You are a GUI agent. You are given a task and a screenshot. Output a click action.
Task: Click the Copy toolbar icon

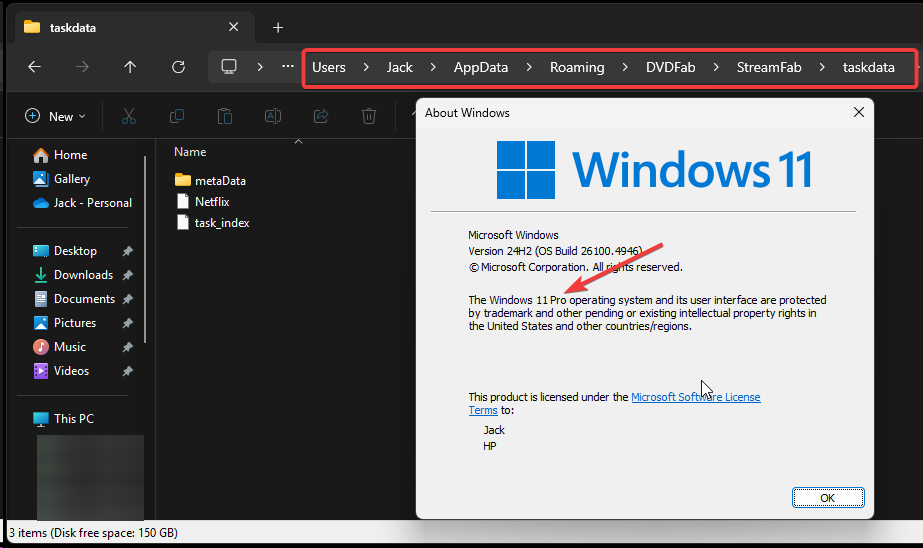click(x=176, y=116)
